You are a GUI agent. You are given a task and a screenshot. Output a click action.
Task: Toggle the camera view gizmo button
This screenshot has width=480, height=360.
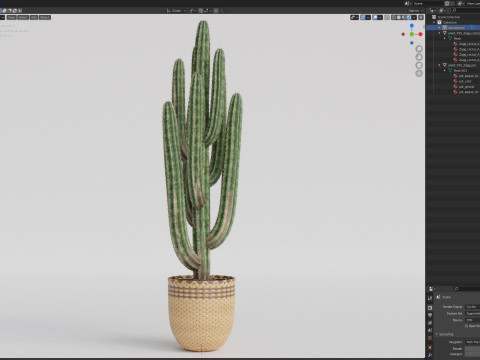click(419, 65)
